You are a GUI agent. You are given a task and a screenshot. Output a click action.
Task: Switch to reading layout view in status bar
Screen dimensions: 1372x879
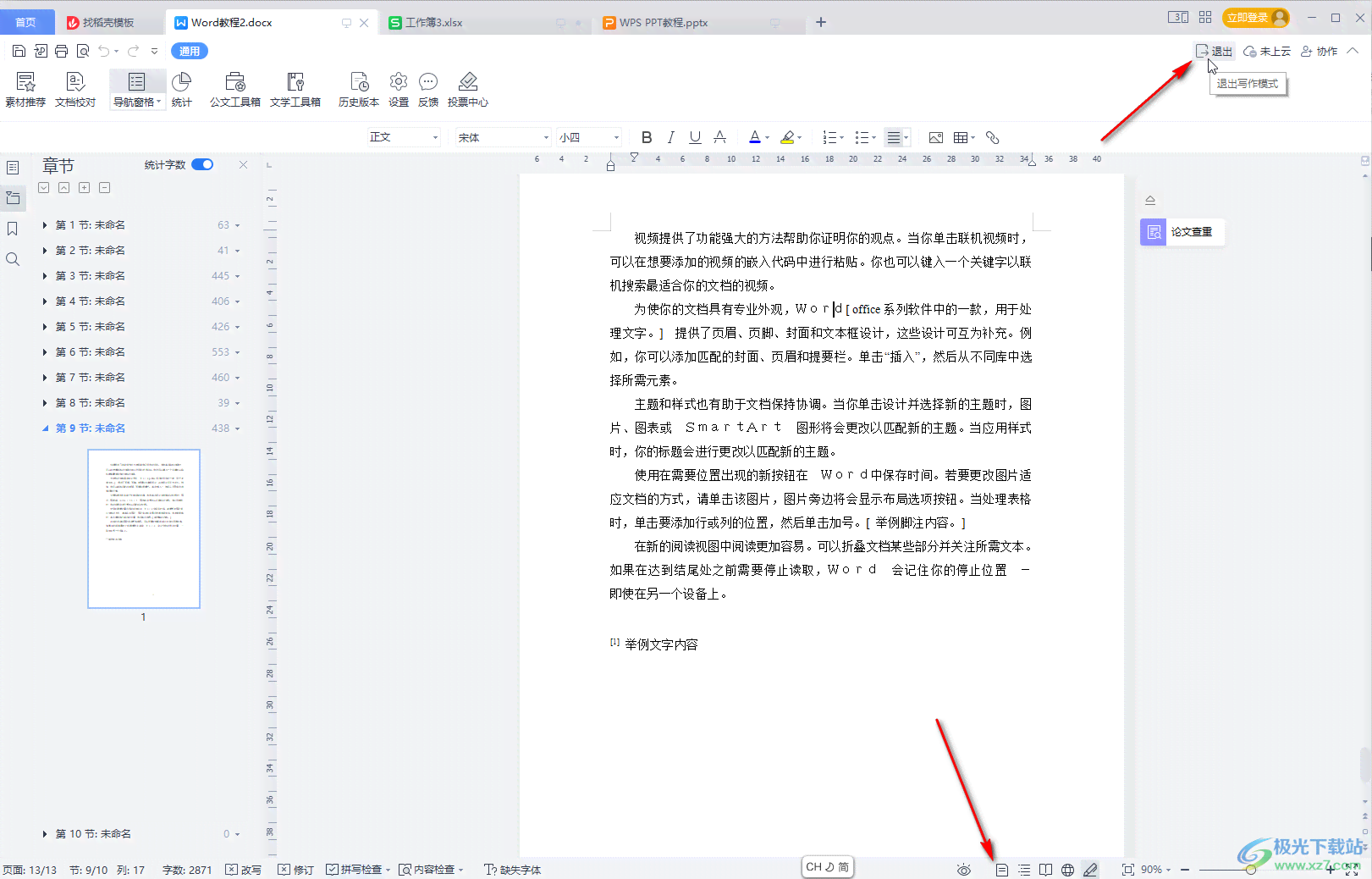tap(1046, 870)
